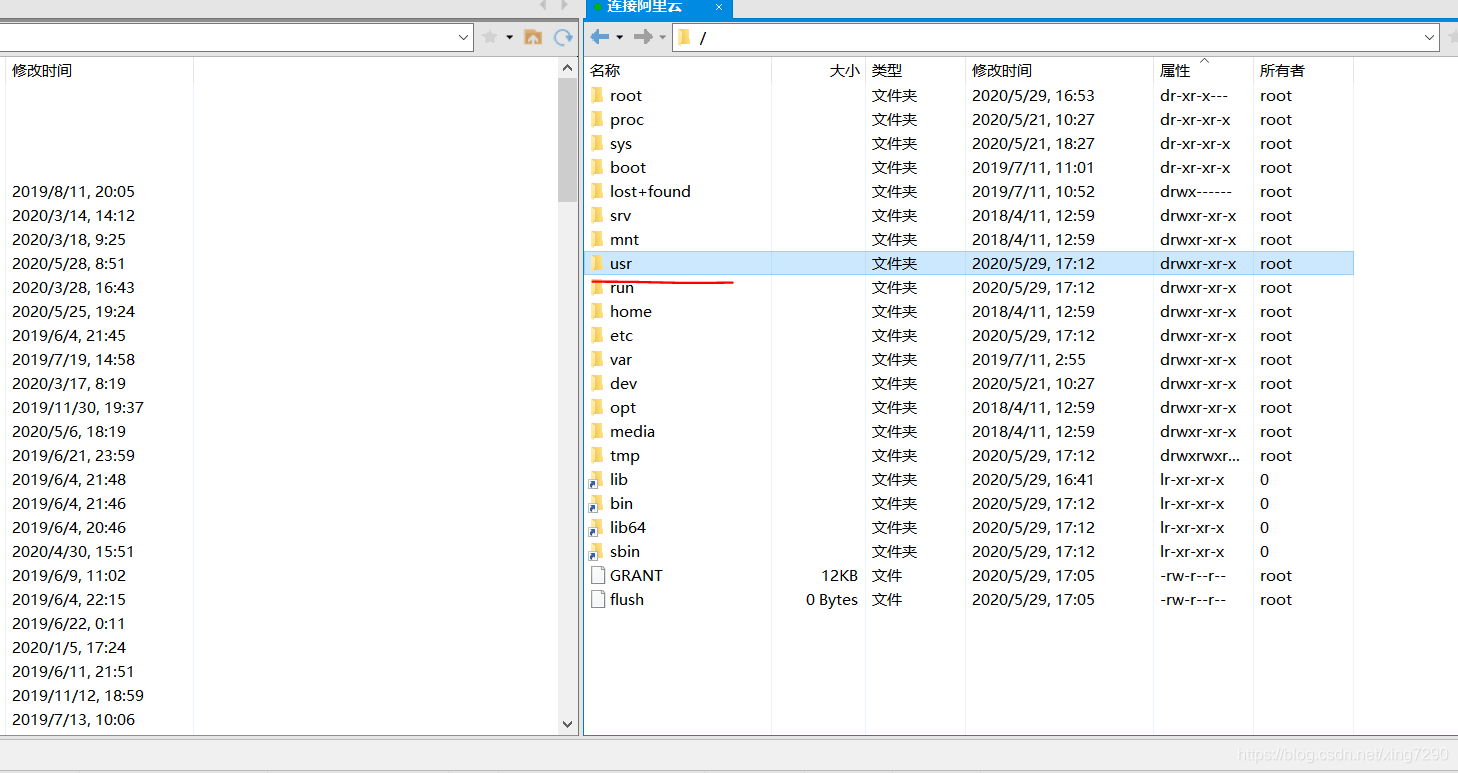The width and height of the screenshot is (1458, 773).
Task: Select the GRANT file icon
Action: click(597, 575)
